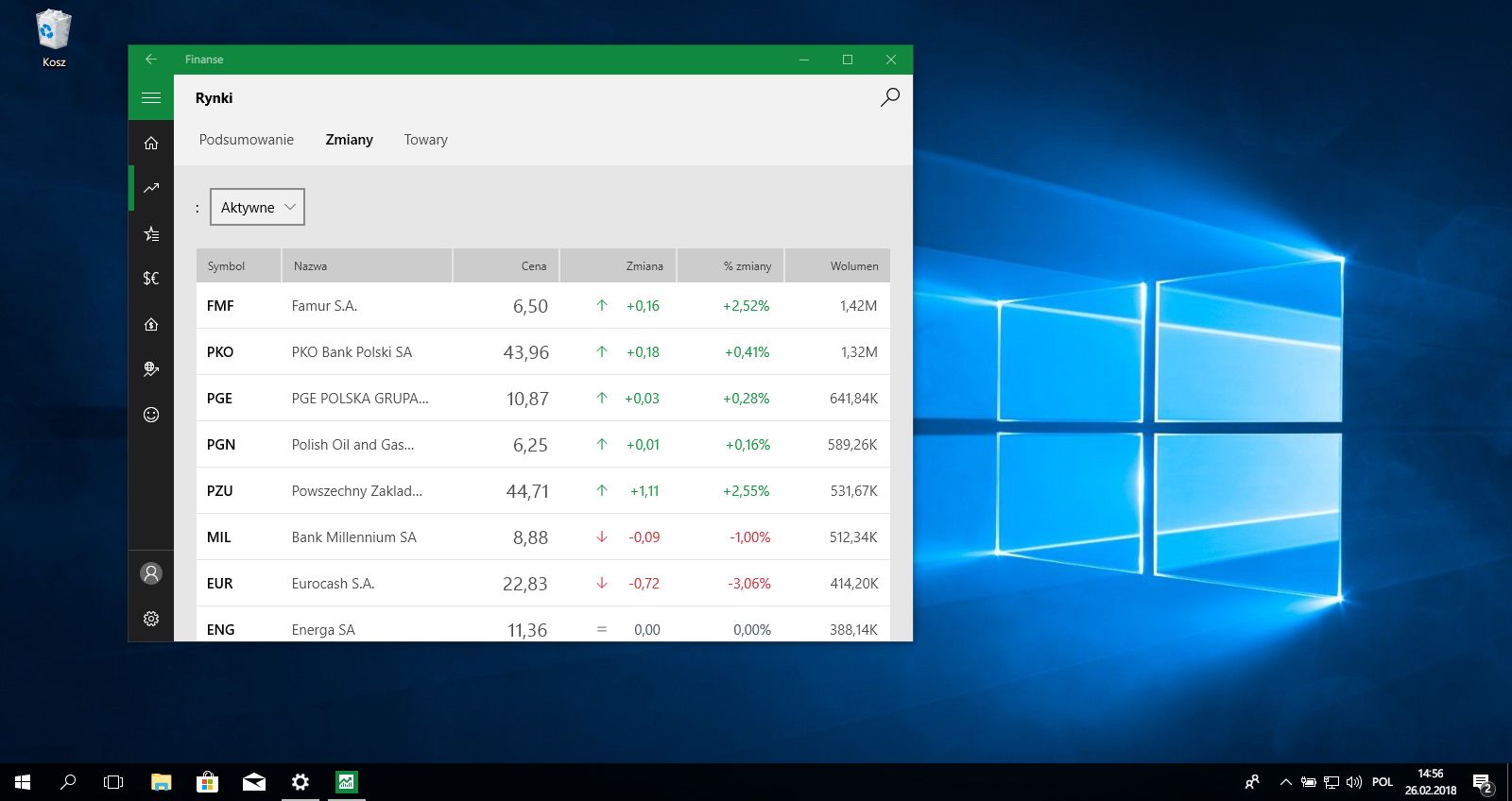Open the Eurocash S.A. row
Screen dimensions: 1512x801
[543, 583]
